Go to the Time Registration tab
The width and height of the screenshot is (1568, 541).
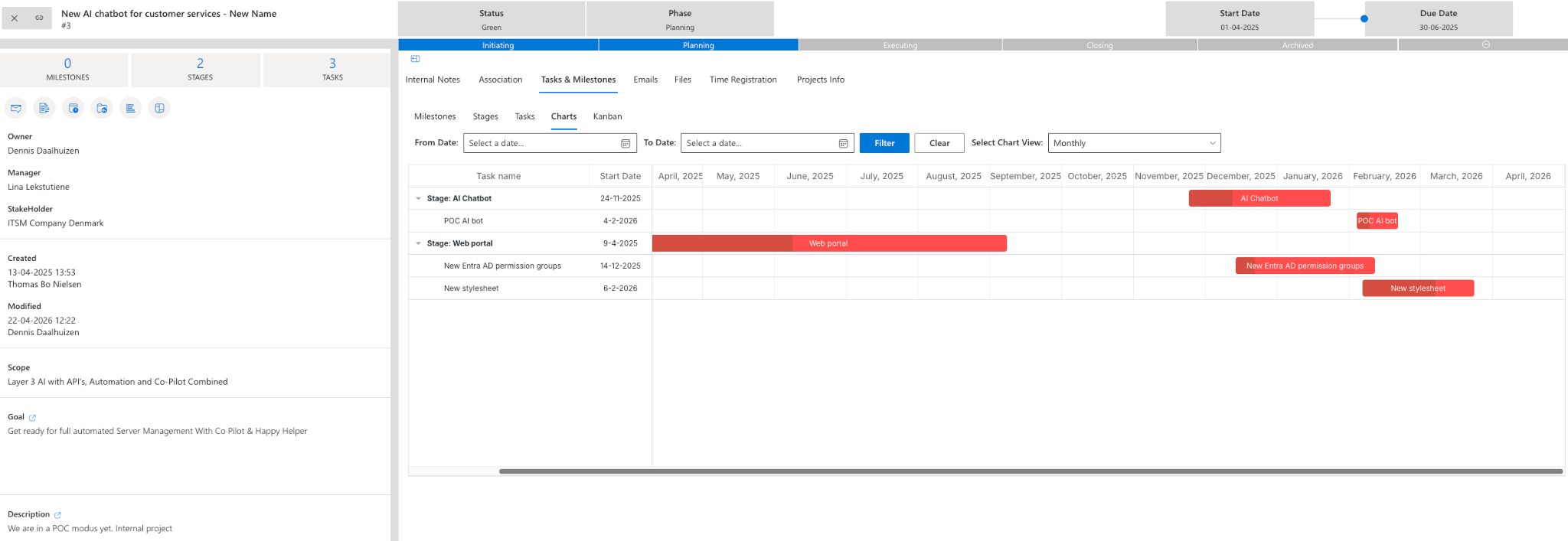[743, 80]
